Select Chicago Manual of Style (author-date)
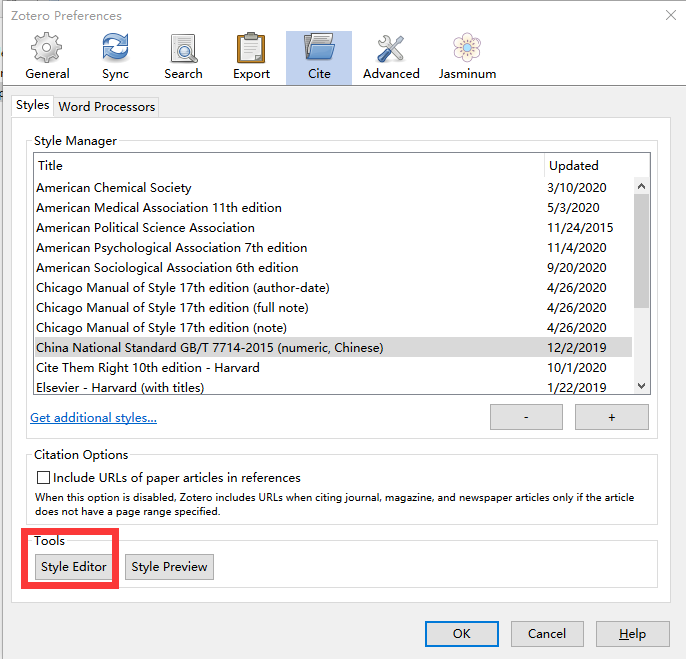 [333, 287]
